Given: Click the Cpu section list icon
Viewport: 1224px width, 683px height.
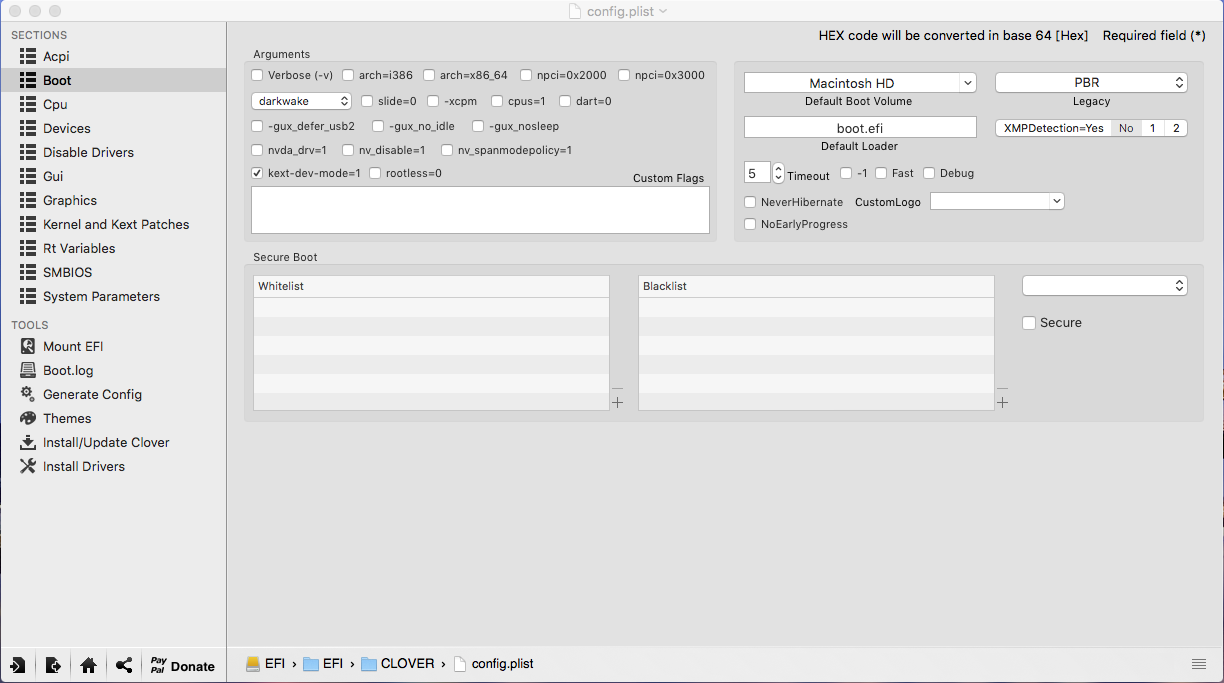Looking at the screenshot, I should (x=28, y=105).
